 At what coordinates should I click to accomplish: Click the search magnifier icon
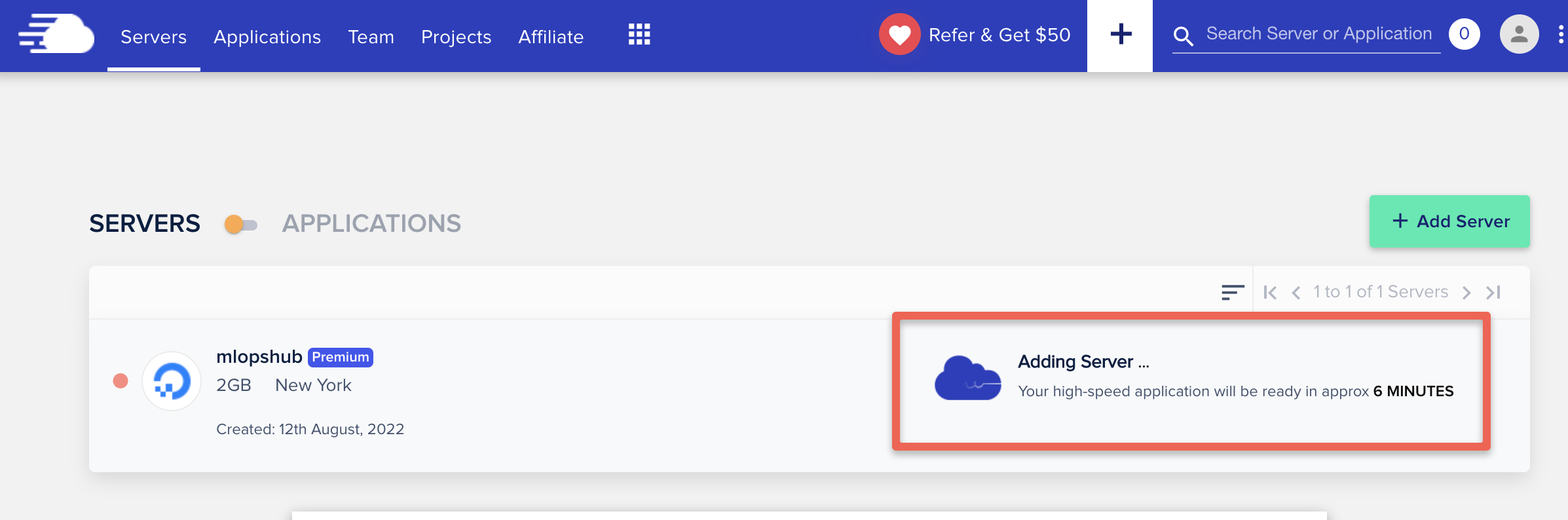pos(1183,36)
